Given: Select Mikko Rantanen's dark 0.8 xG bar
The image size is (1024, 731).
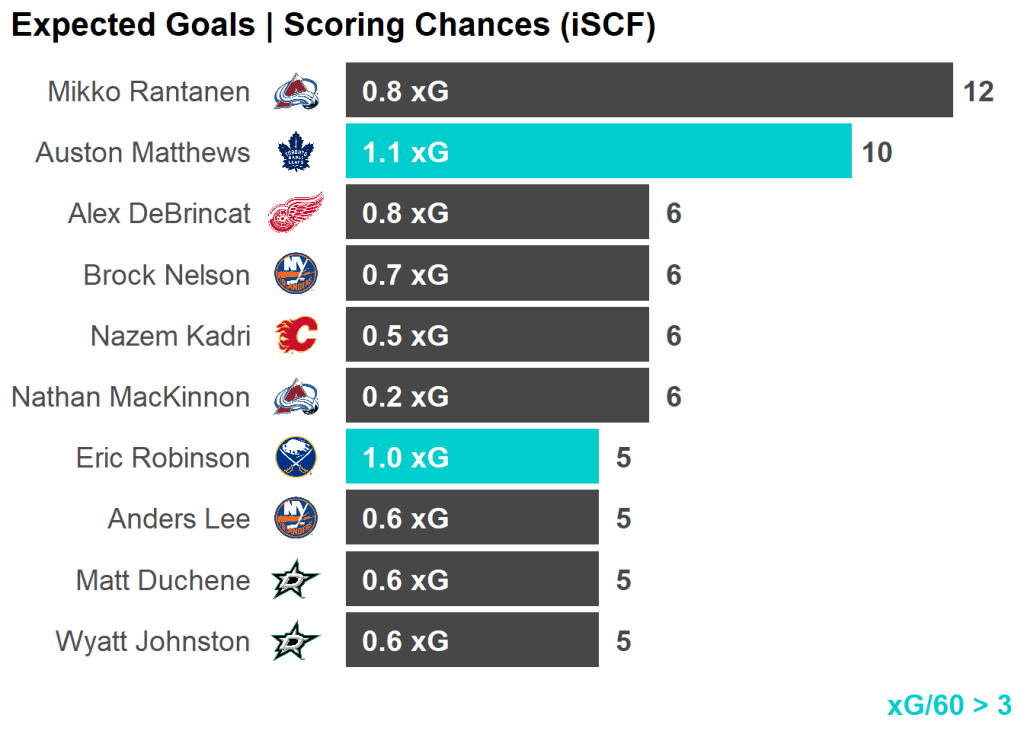Looking at the screenshot, I should click(x=649, y=91).
